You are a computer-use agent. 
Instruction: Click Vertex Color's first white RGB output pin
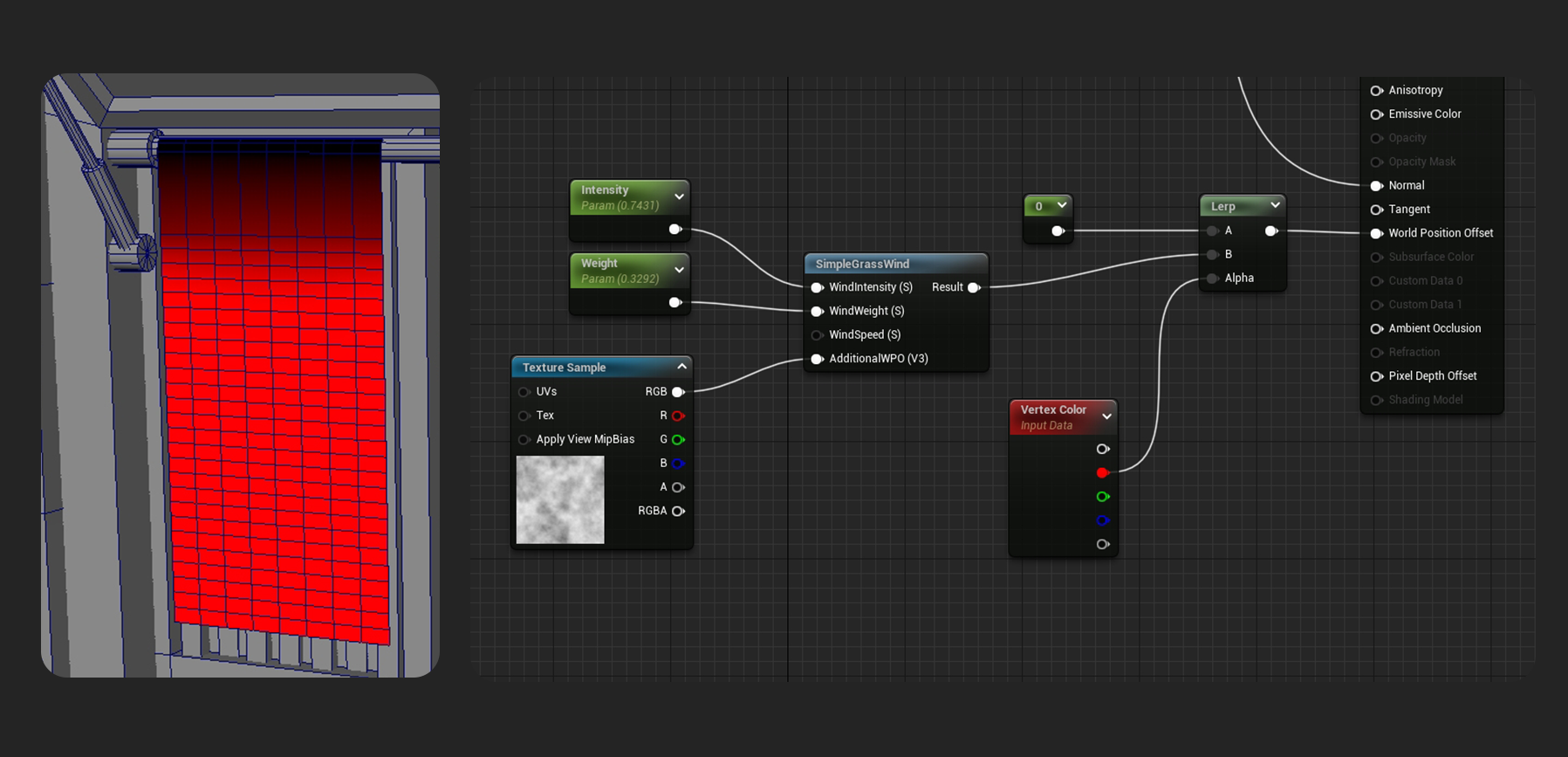pyautogui.click(x=1103, y=449)
